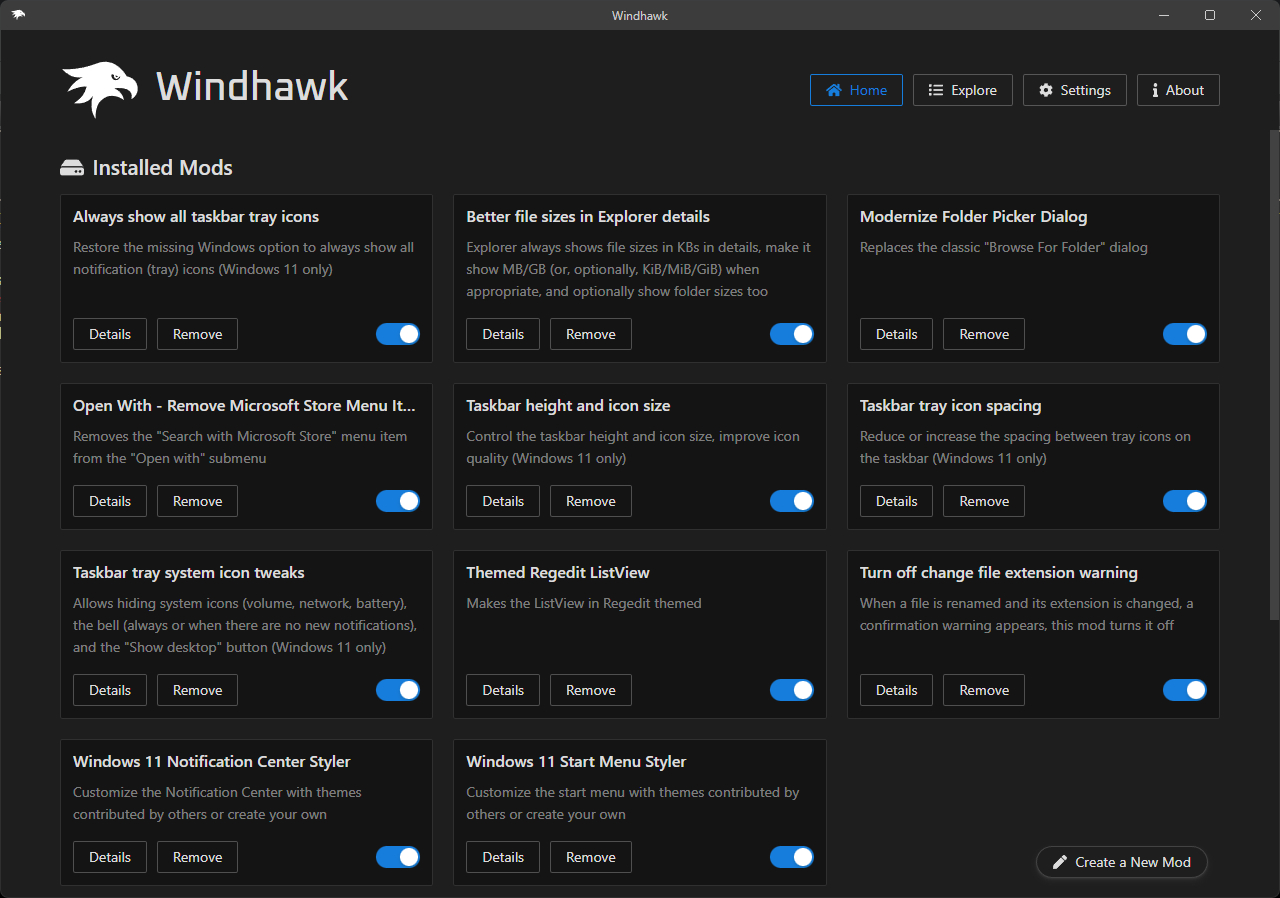Open Details for Start Menu Styler
The image size is (1280, 898).
point(503,857)
